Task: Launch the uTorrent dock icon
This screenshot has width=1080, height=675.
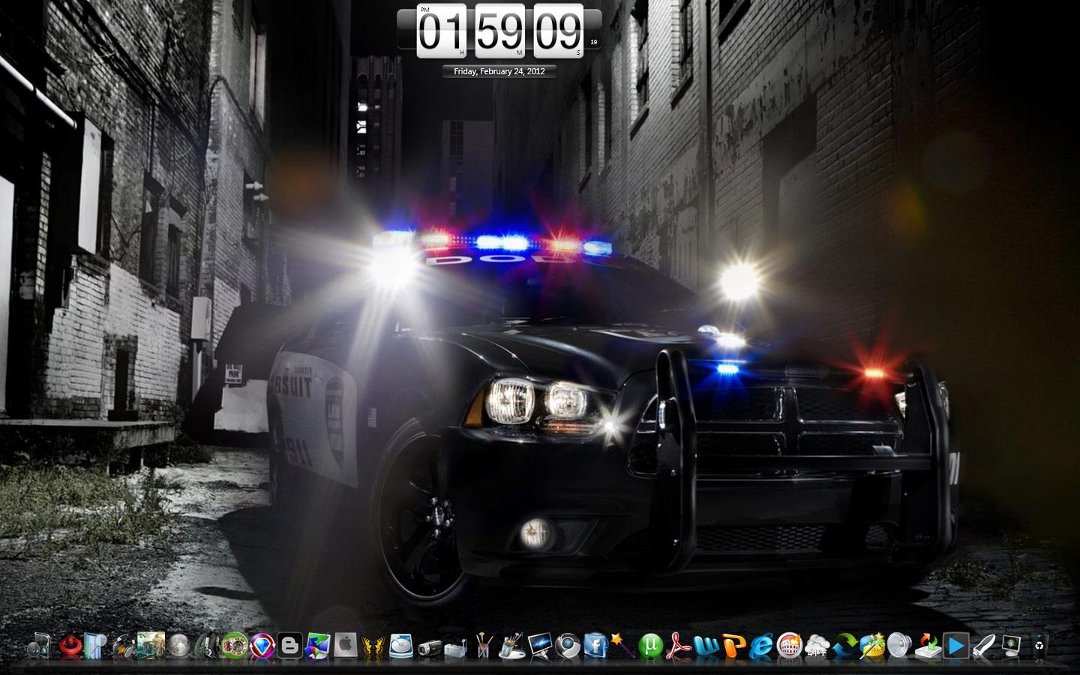Action: pos(650,646)
